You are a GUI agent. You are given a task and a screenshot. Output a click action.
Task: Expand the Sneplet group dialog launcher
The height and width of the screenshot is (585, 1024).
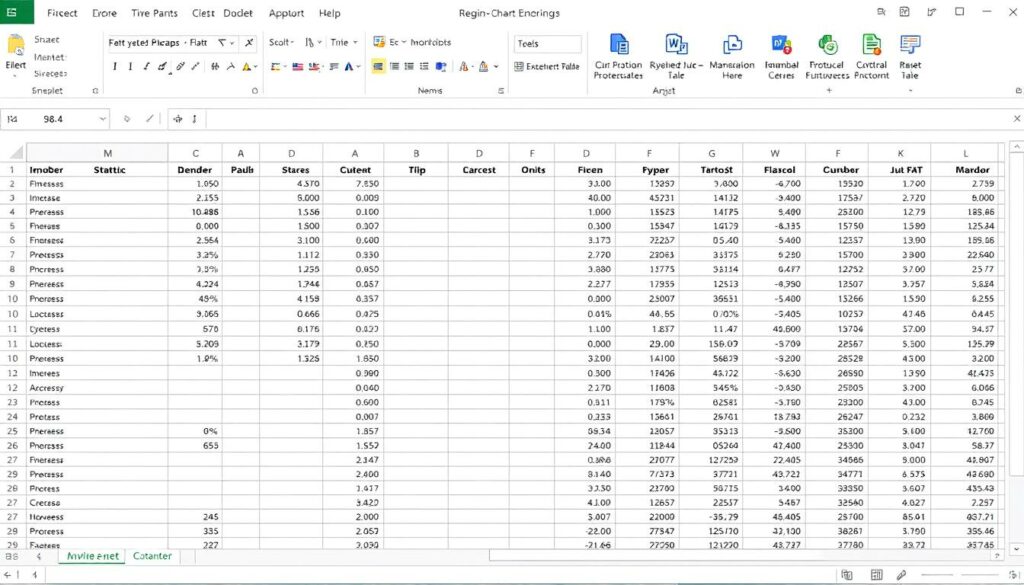(x=95, y=91)
